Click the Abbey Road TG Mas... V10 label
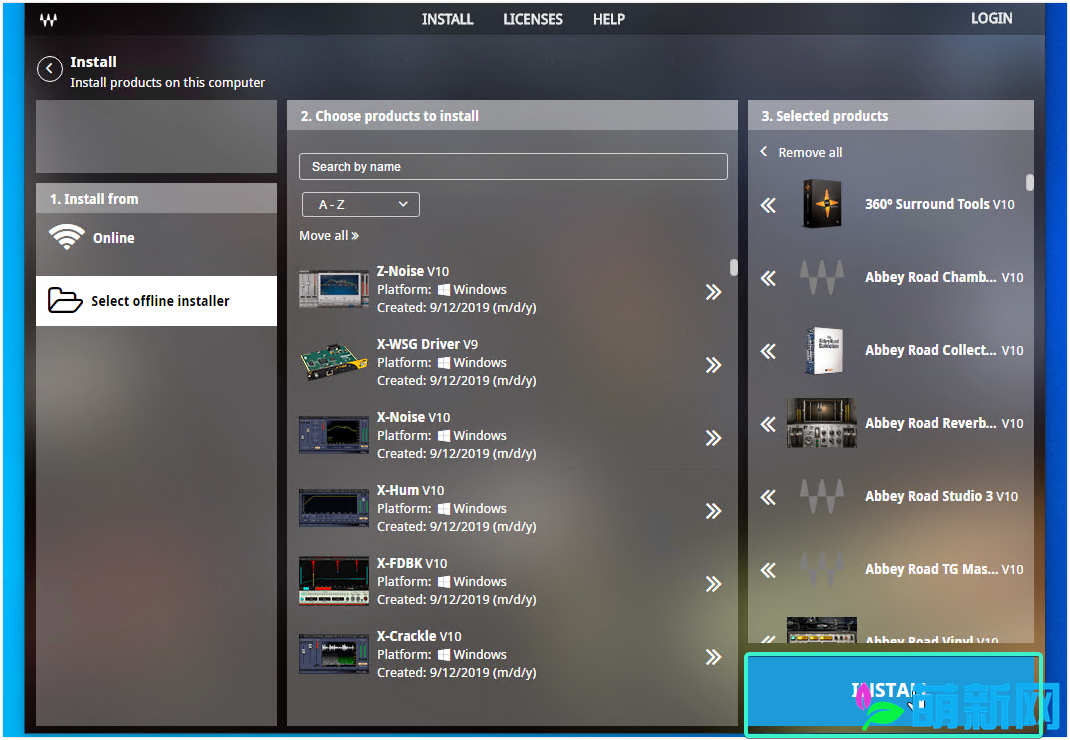1070x740 pixels. (x=944, y=569)
